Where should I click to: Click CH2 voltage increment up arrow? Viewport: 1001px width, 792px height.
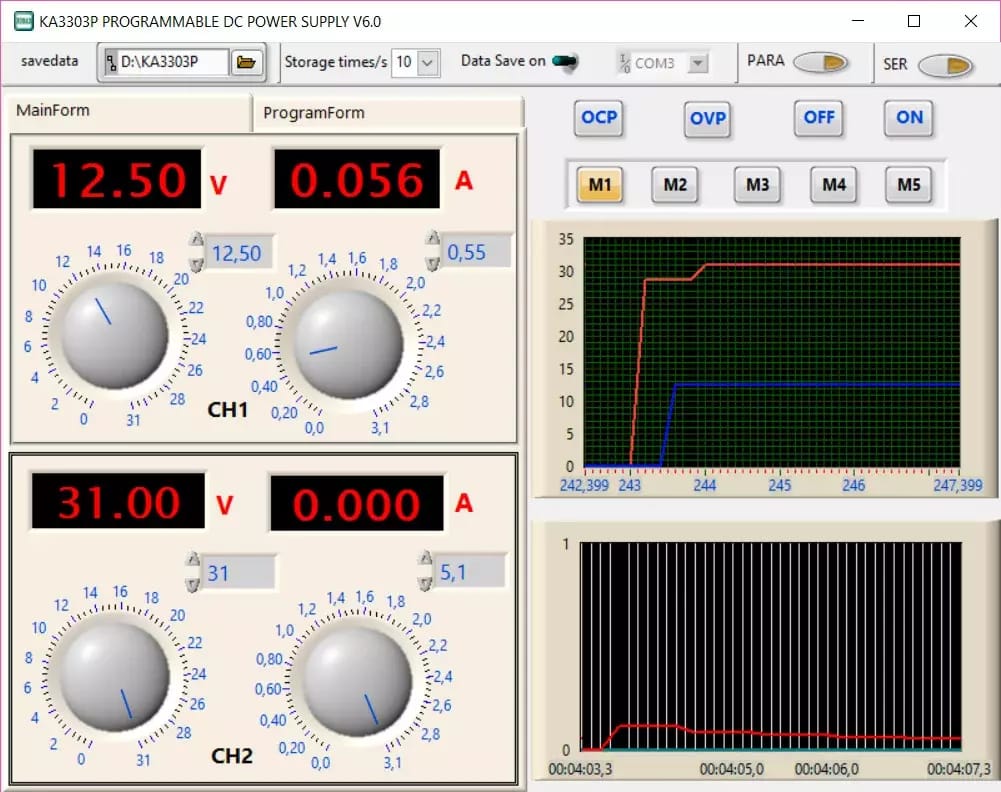click(x=193, y=560)
